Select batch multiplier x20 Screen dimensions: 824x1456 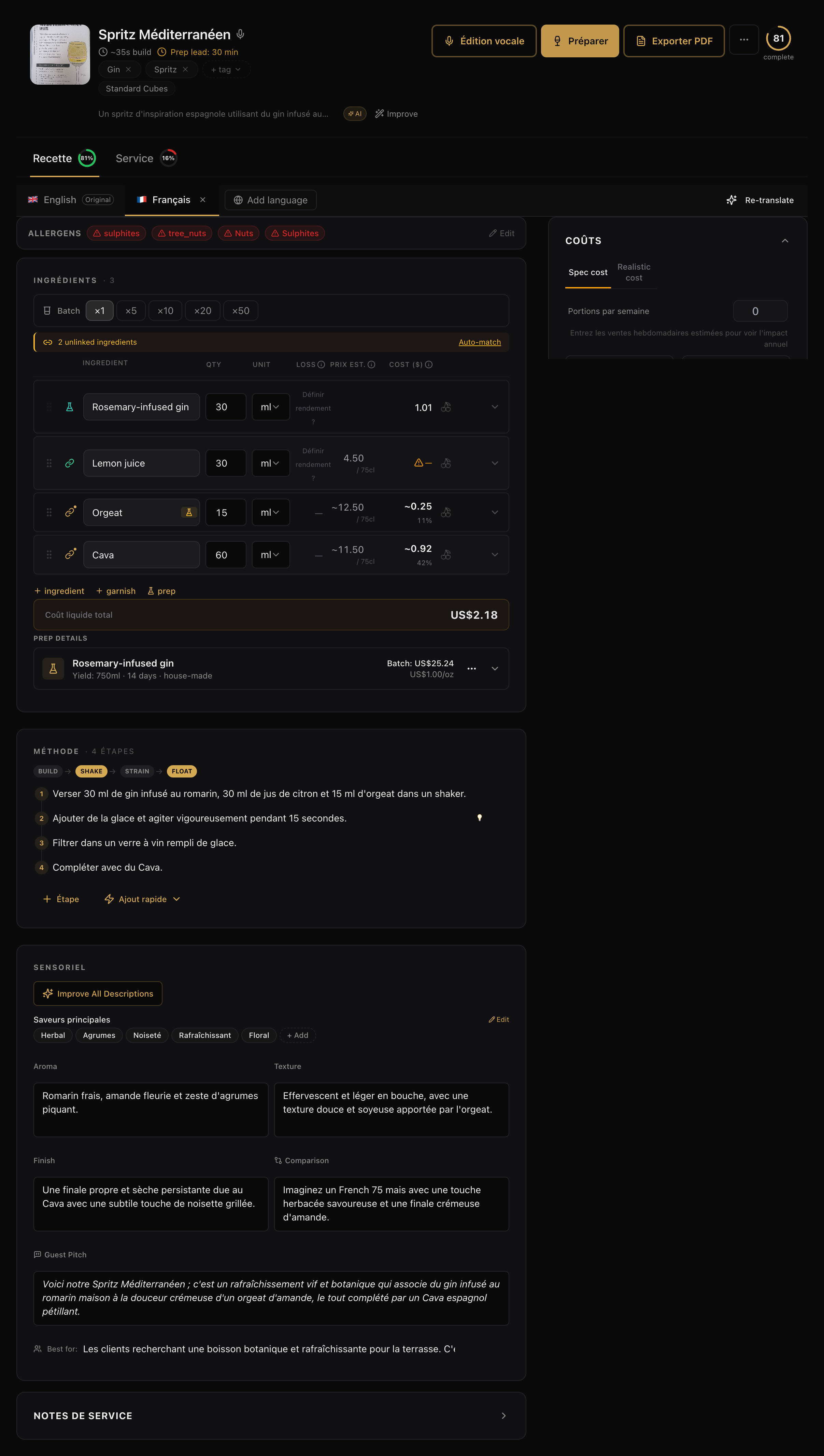pos(203,311)
